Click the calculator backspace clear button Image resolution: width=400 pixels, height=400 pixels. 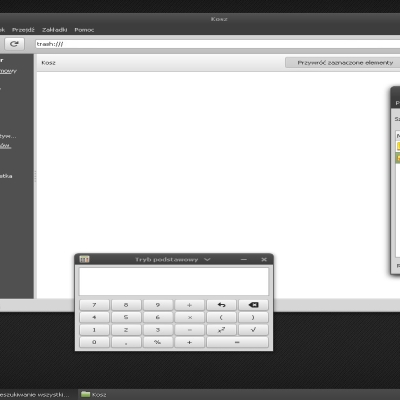[253, 305]
